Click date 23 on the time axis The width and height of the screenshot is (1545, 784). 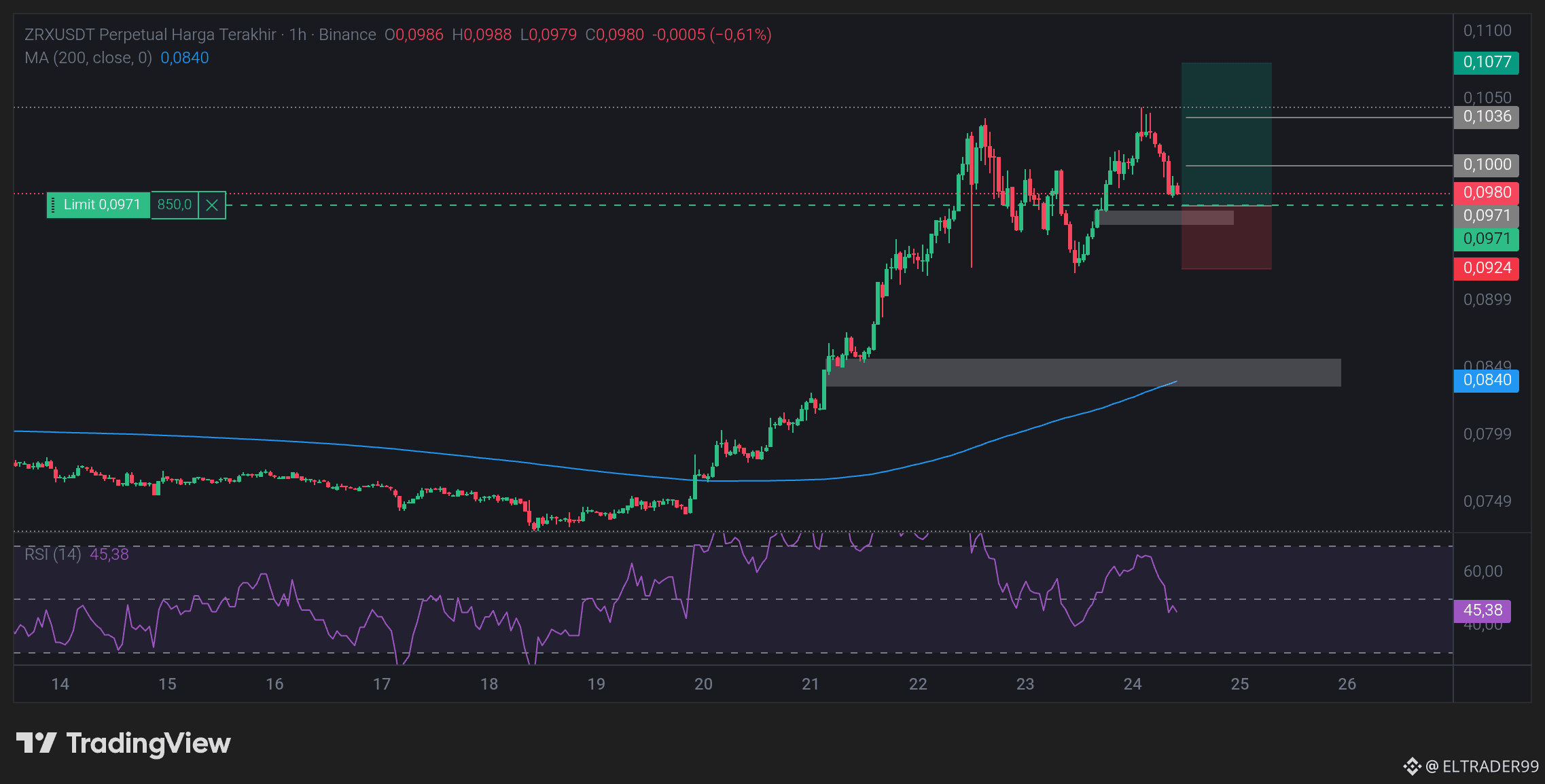1025,684
